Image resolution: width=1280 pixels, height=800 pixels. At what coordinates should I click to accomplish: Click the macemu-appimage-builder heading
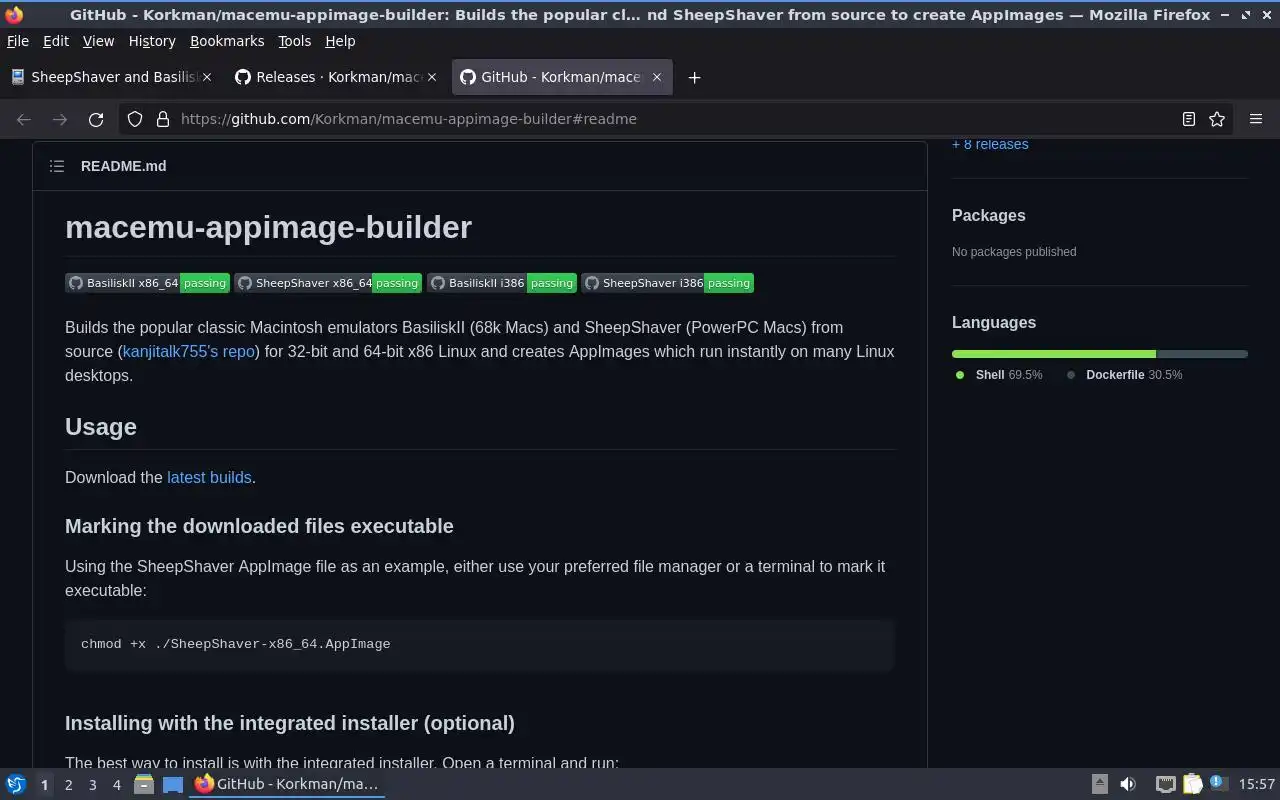[x=268, y=227]
